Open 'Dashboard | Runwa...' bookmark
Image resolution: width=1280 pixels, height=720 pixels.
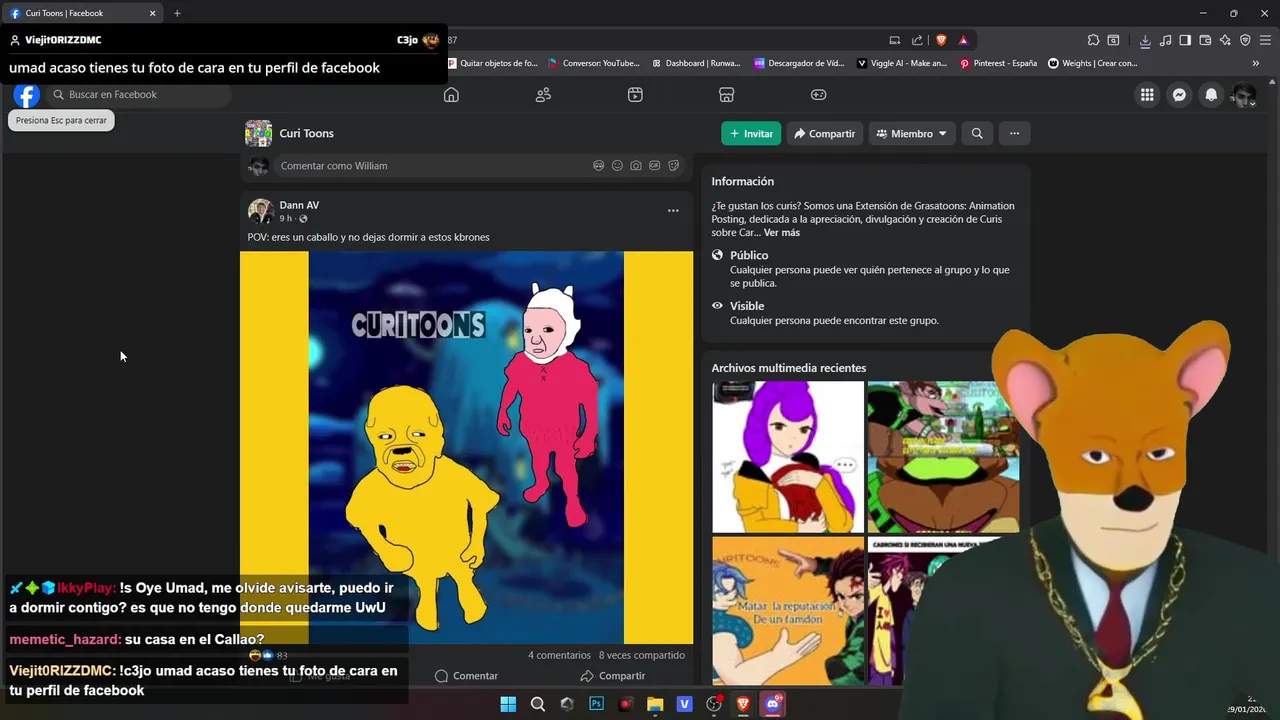point(696,63)
